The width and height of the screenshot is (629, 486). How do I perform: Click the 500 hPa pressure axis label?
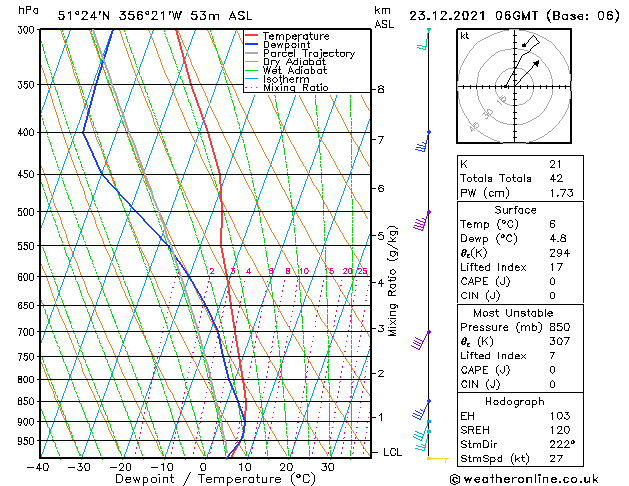(28, 212)
